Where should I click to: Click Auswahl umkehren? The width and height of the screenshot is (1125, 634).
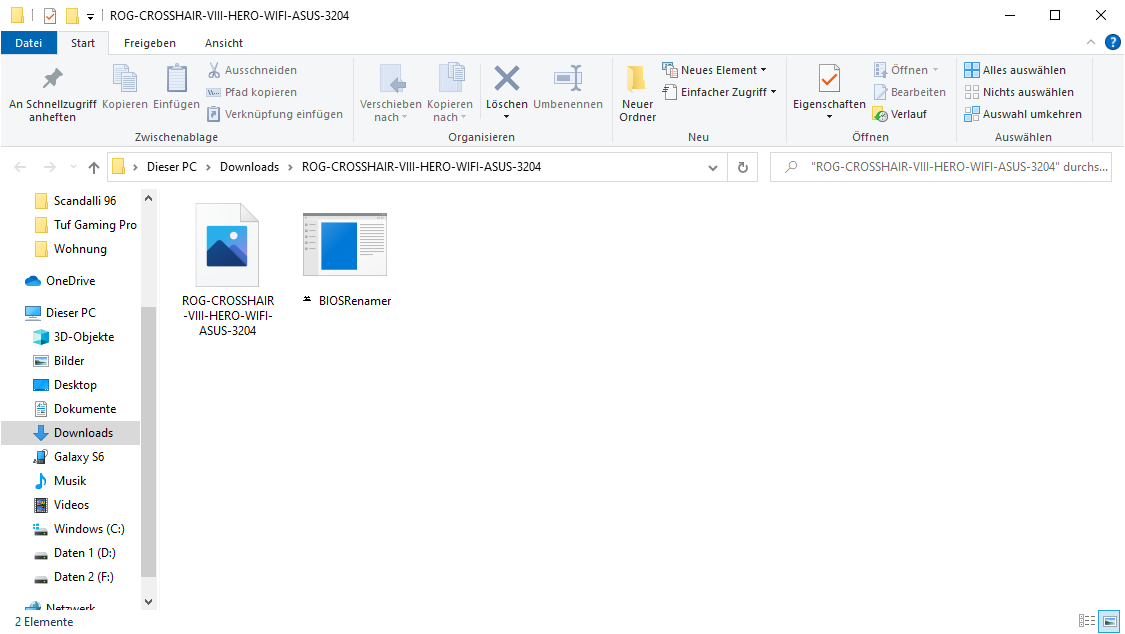click(1023, 114)
